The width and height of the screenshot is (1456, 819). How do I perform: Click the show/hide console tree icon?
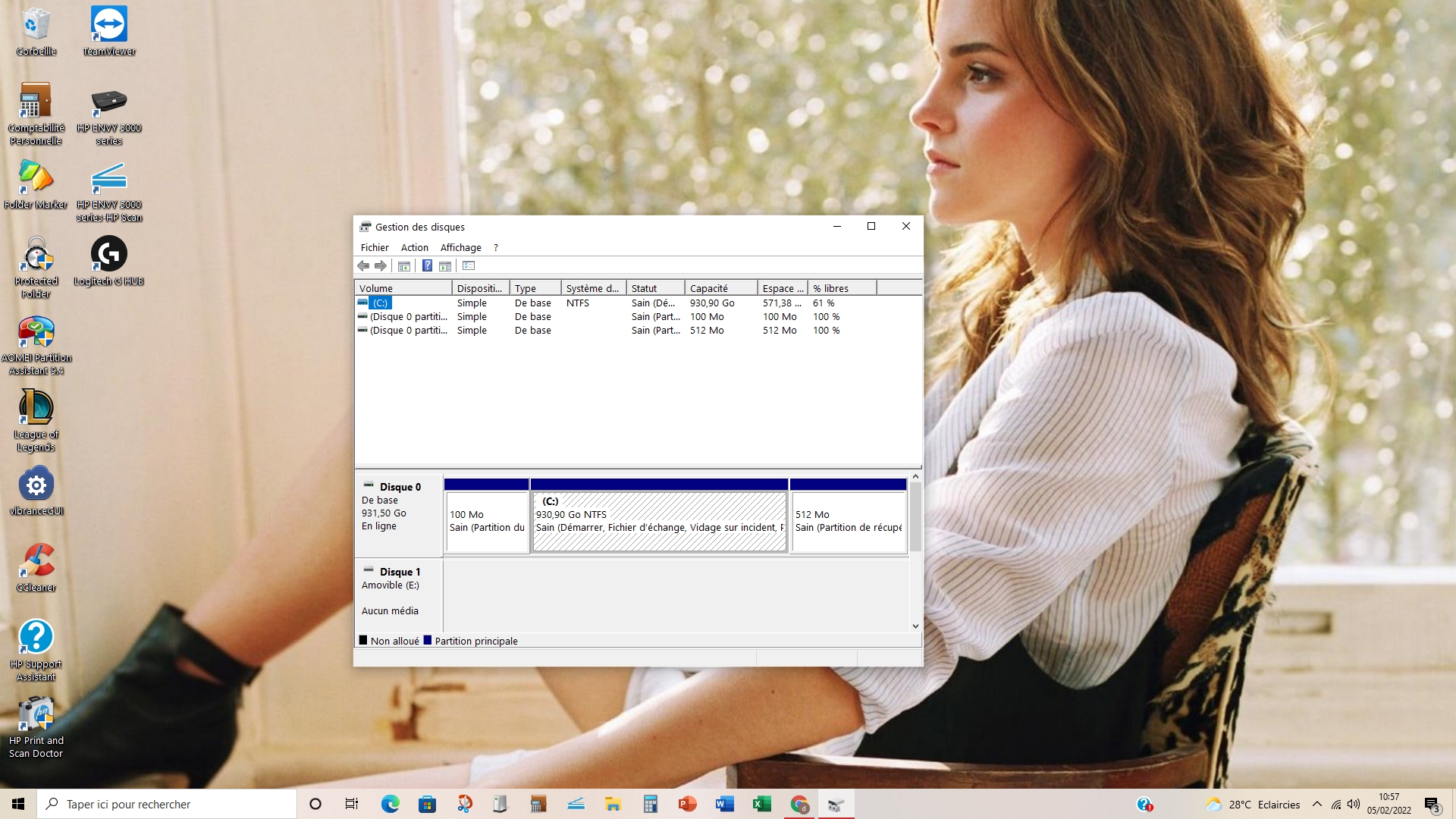coord(404,266)
